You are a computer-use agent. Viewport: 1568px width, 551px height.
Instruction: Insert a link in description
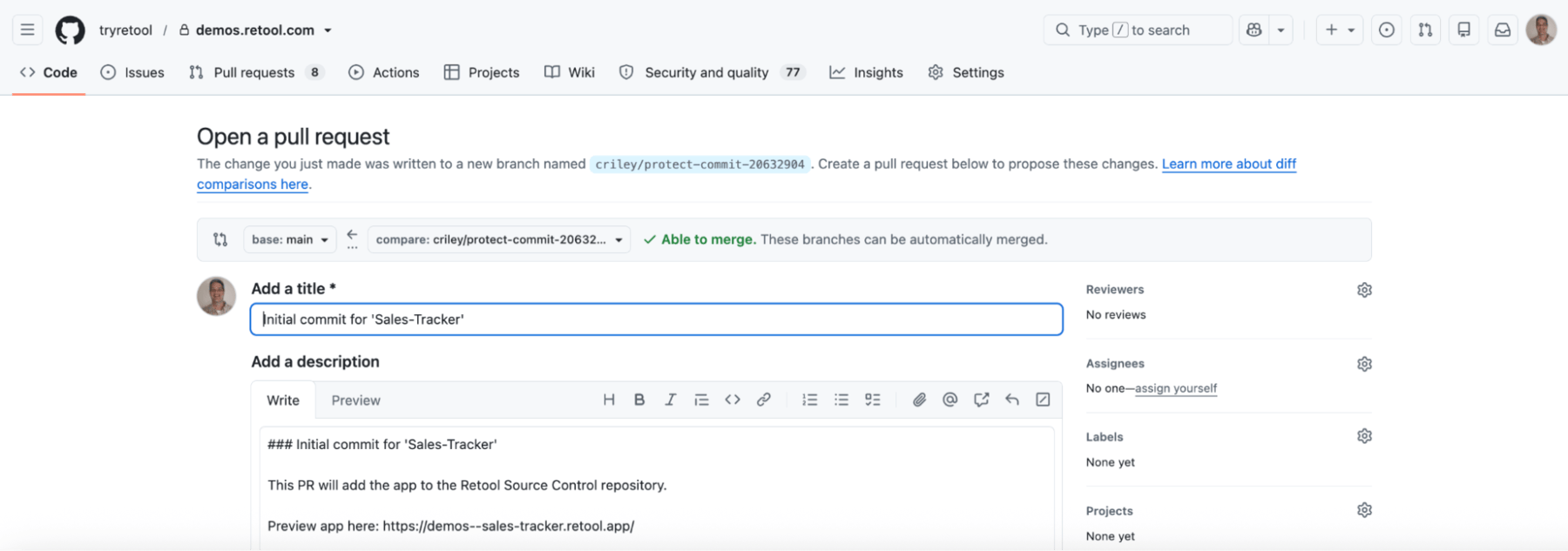[763, 400]
